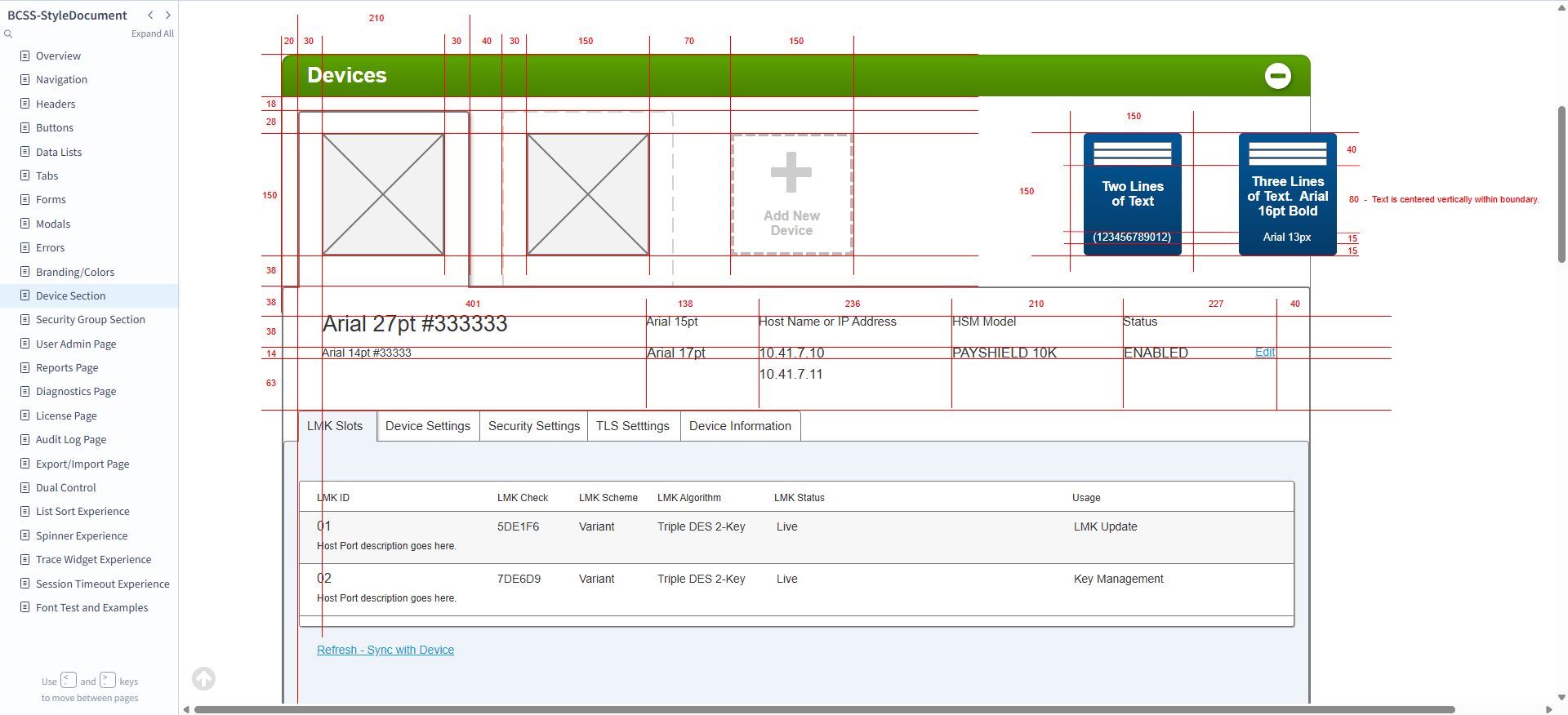
Task: Select the Device Section page
Action: (x=70, y=295)
